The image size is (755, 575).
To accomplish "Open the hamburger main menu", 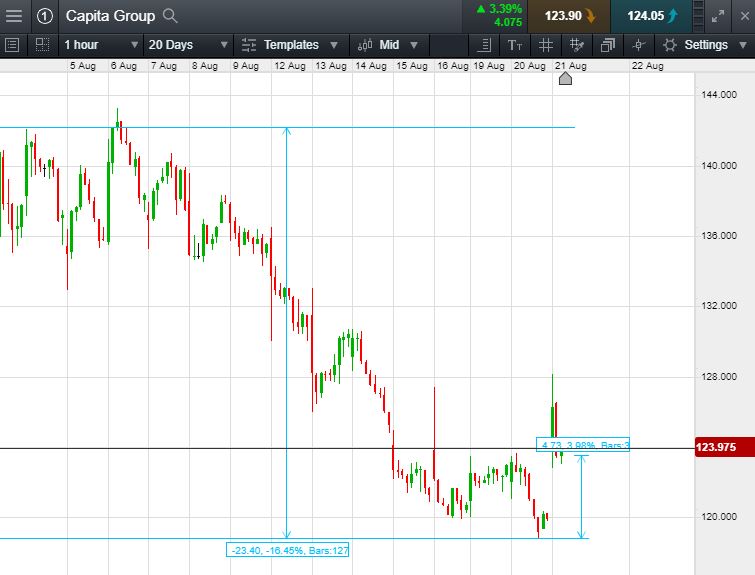I will (14, 16).
